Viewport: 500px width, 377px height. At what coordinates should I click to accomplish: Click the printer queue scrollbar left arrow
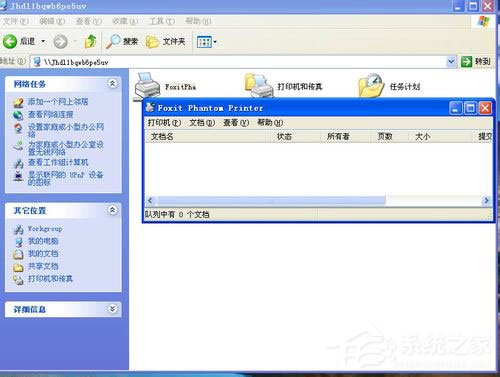pos(150,200)
